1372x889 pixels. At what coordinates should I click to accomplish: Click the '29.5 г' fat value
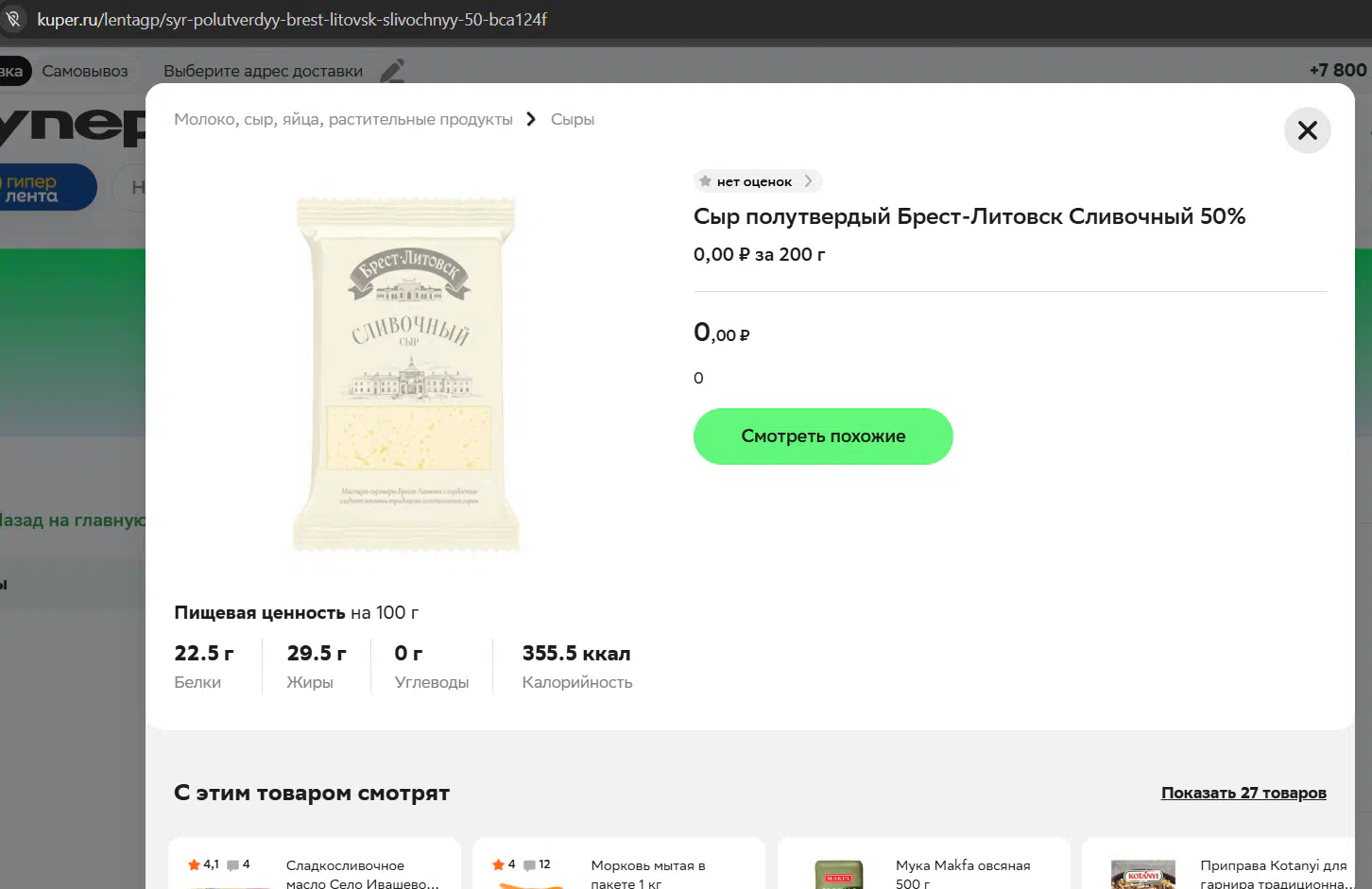pos(317,653)
